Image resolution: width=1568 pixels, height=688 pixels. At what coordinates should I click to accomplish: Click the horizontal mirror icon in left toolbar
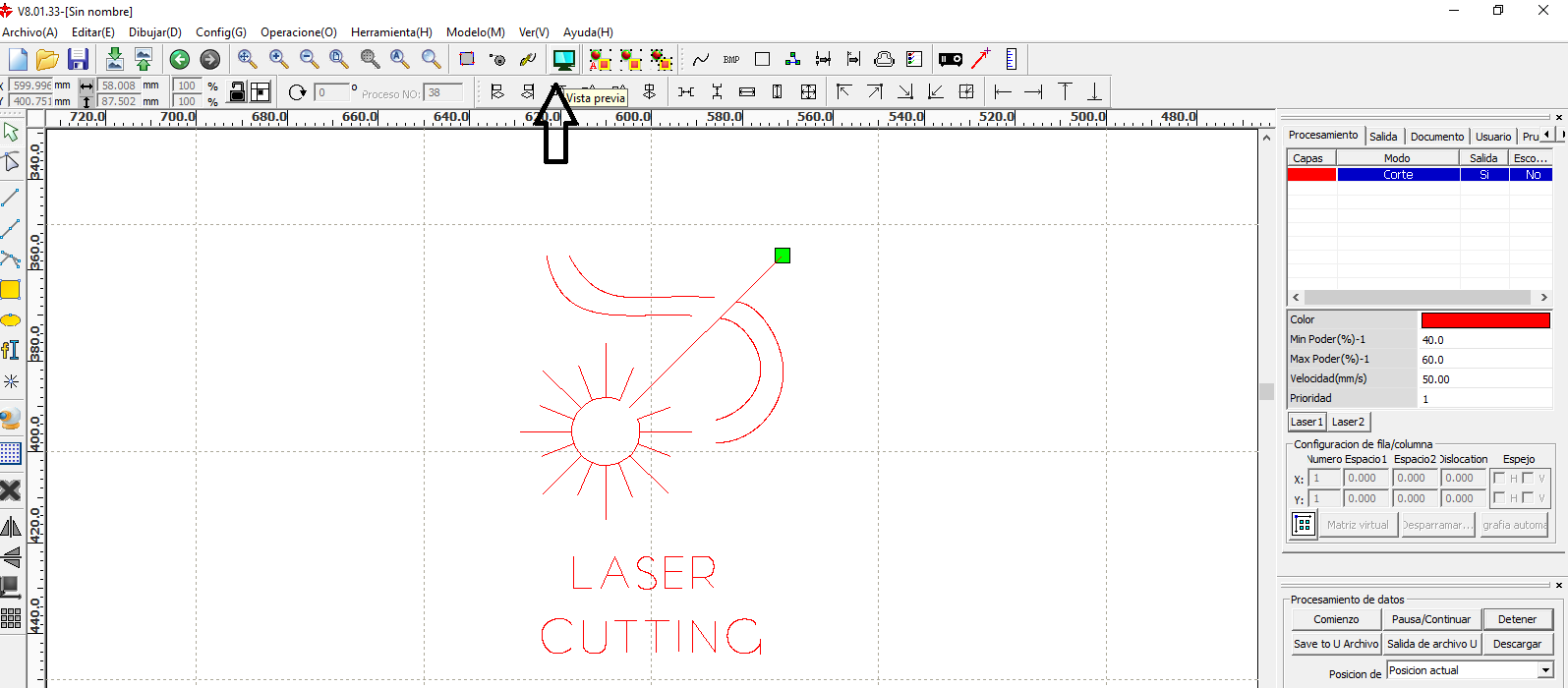pos(11,527)
